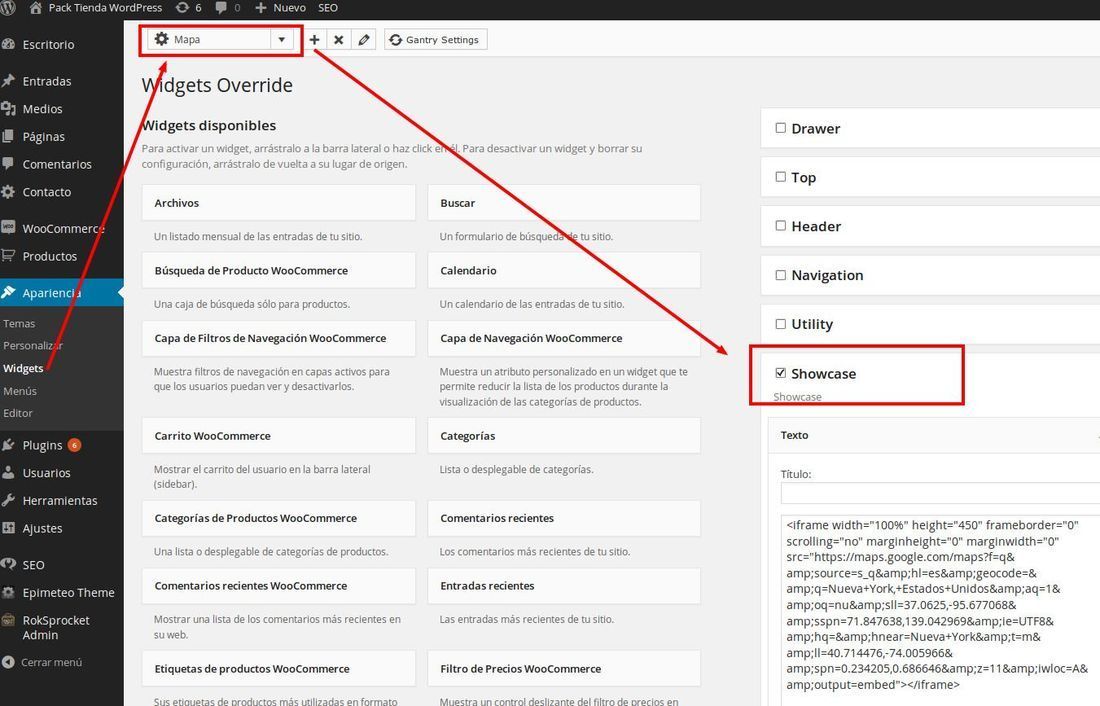The image size is (1100, 706).
Task: Expand the Archivos available widget
Action: pyautogui.click(x=279, y=203)
